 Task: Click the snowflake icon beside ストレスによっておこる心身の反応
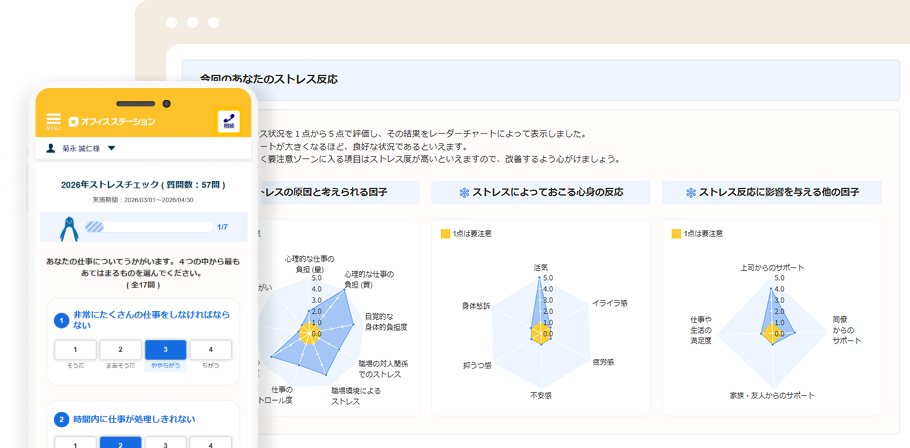(464, 193)
